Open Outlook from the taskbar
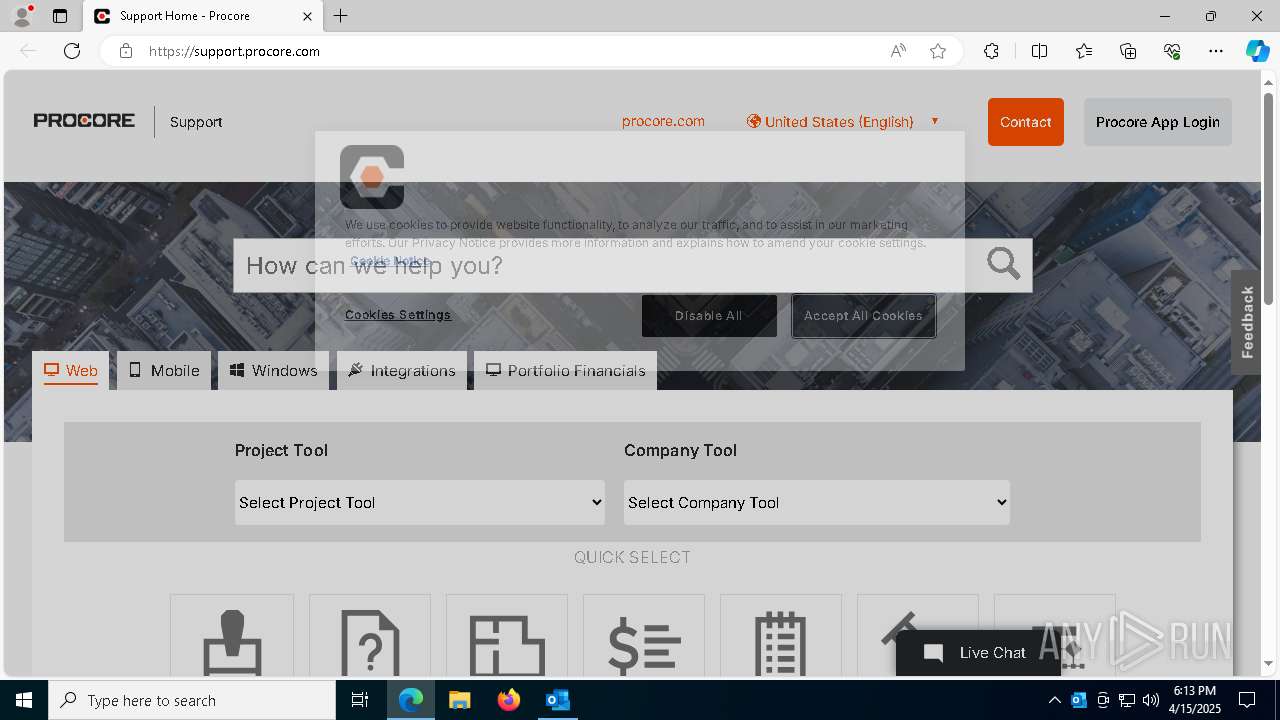The width and height of the screenshot is (1280, 720). 557,700
